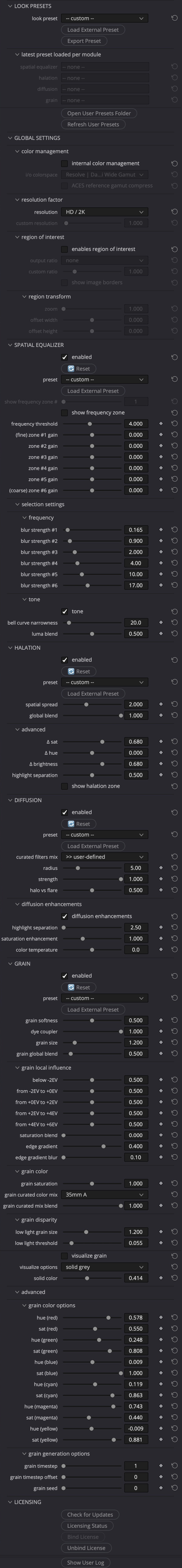Reset the blur strength #3 value
182x1568 pixels.
[174, 552]
